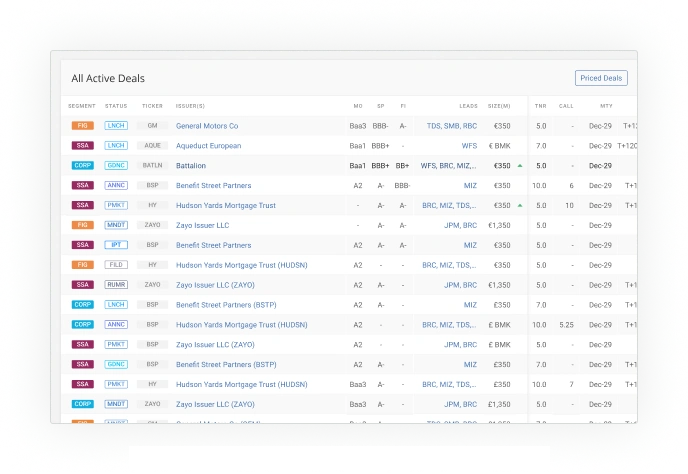Viewport: 688px width, 474px height.
Task: Sort by STATUS column header
Action: (x=116, y=106)
